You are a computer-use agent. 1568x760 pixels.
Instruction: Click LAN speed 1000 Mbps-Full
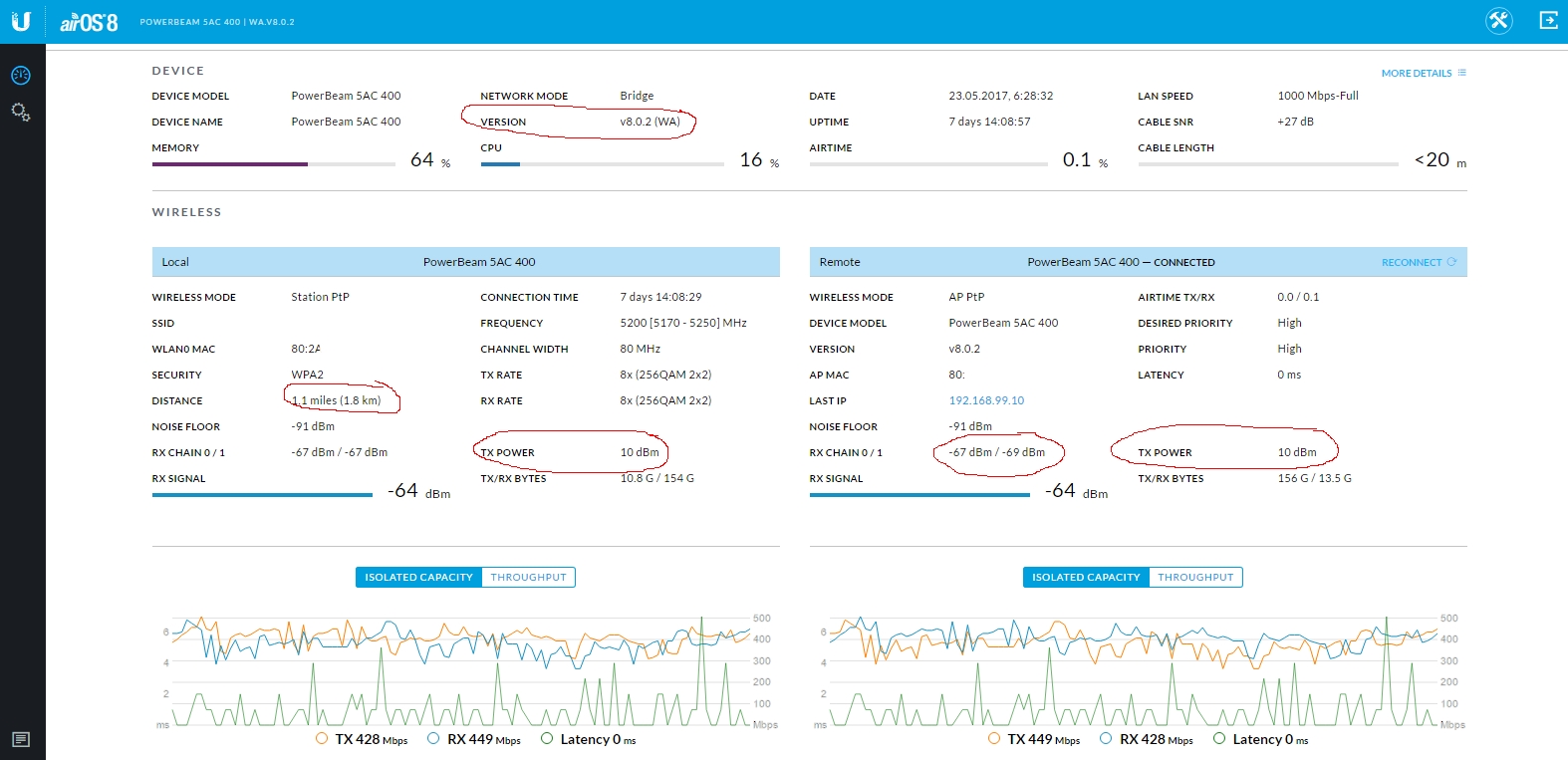tap(1318, 96)
